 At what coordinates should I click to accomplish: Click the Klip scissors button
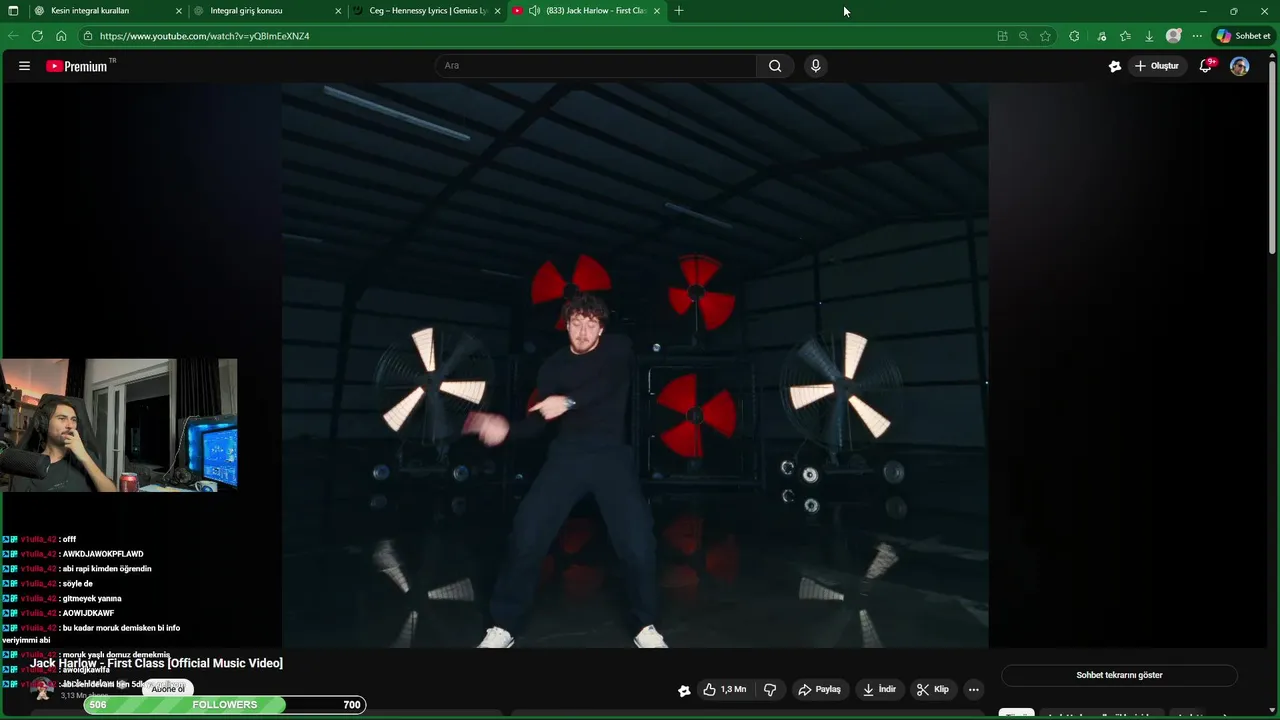[x=933, y=689]
